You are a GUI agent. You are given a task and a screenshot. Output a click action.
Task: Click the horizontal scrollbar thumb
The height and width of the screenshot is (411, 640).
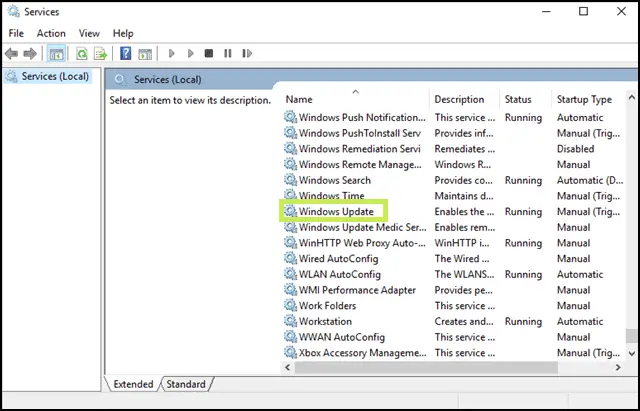[x=426, y=367]
